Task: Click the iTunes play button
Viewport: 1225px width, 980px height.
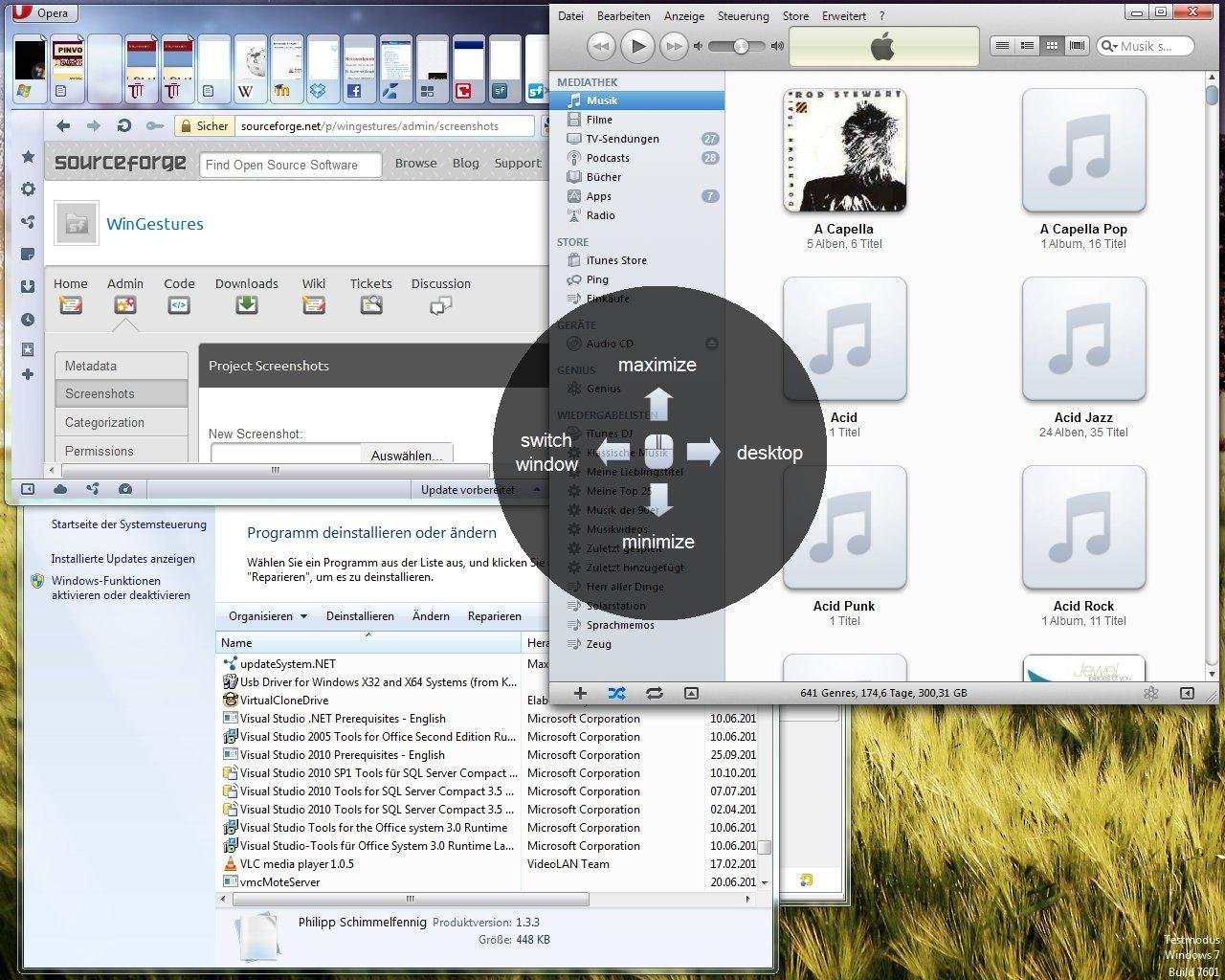Action: (637, 45)
